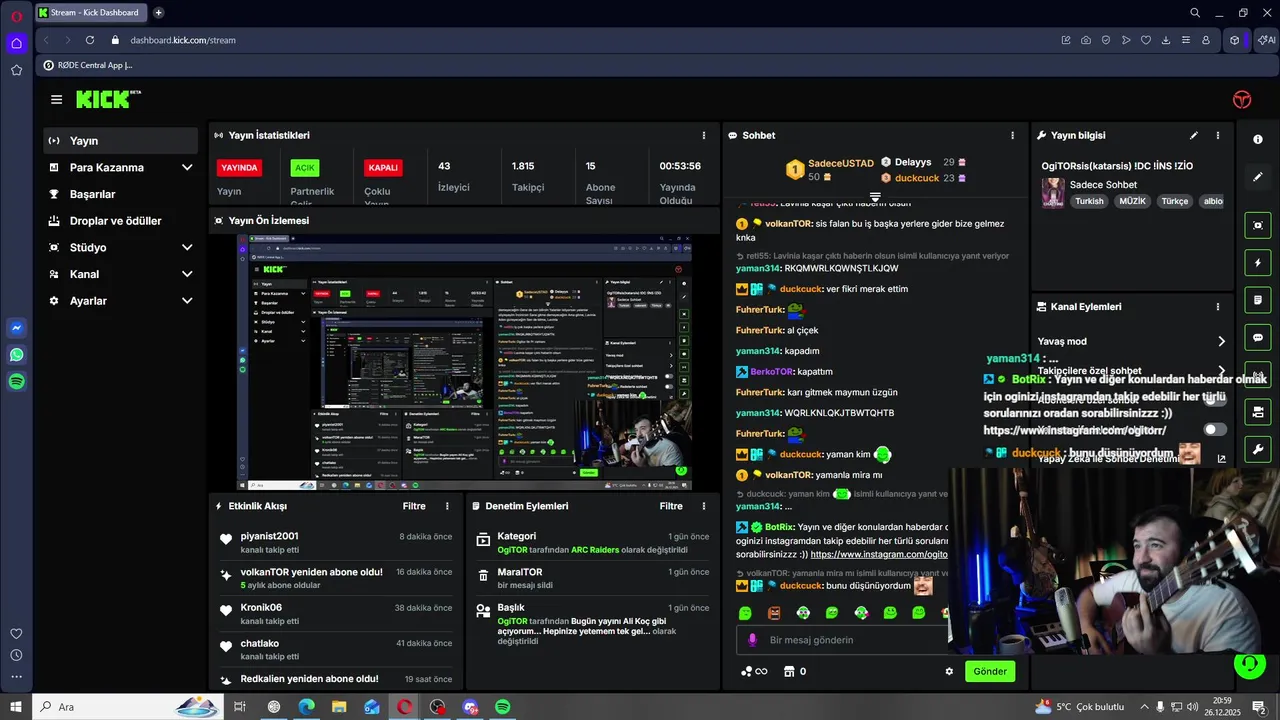1280x720 pixels.
Task: Click the chat settings gear icon
Action: (x=949, y=671)
